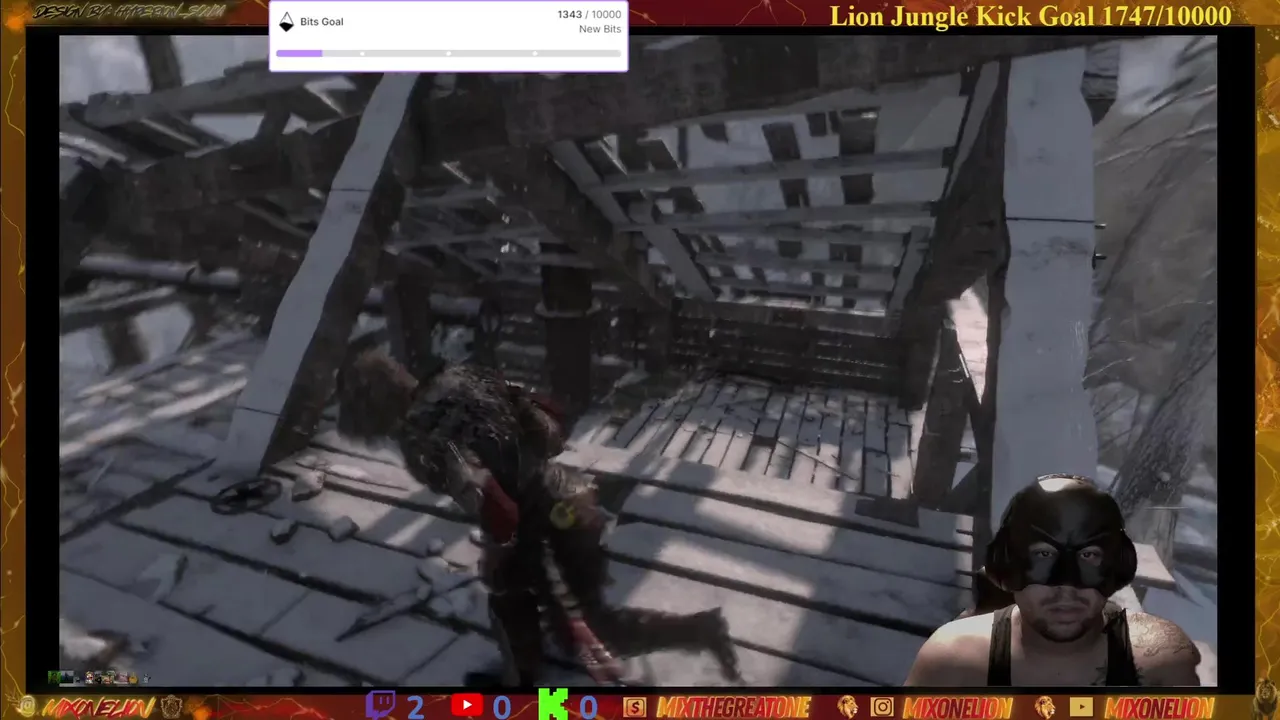Click the Kick viewer count "0"
This screenshot has width=1280, height=720.
[x=588, y=707]
